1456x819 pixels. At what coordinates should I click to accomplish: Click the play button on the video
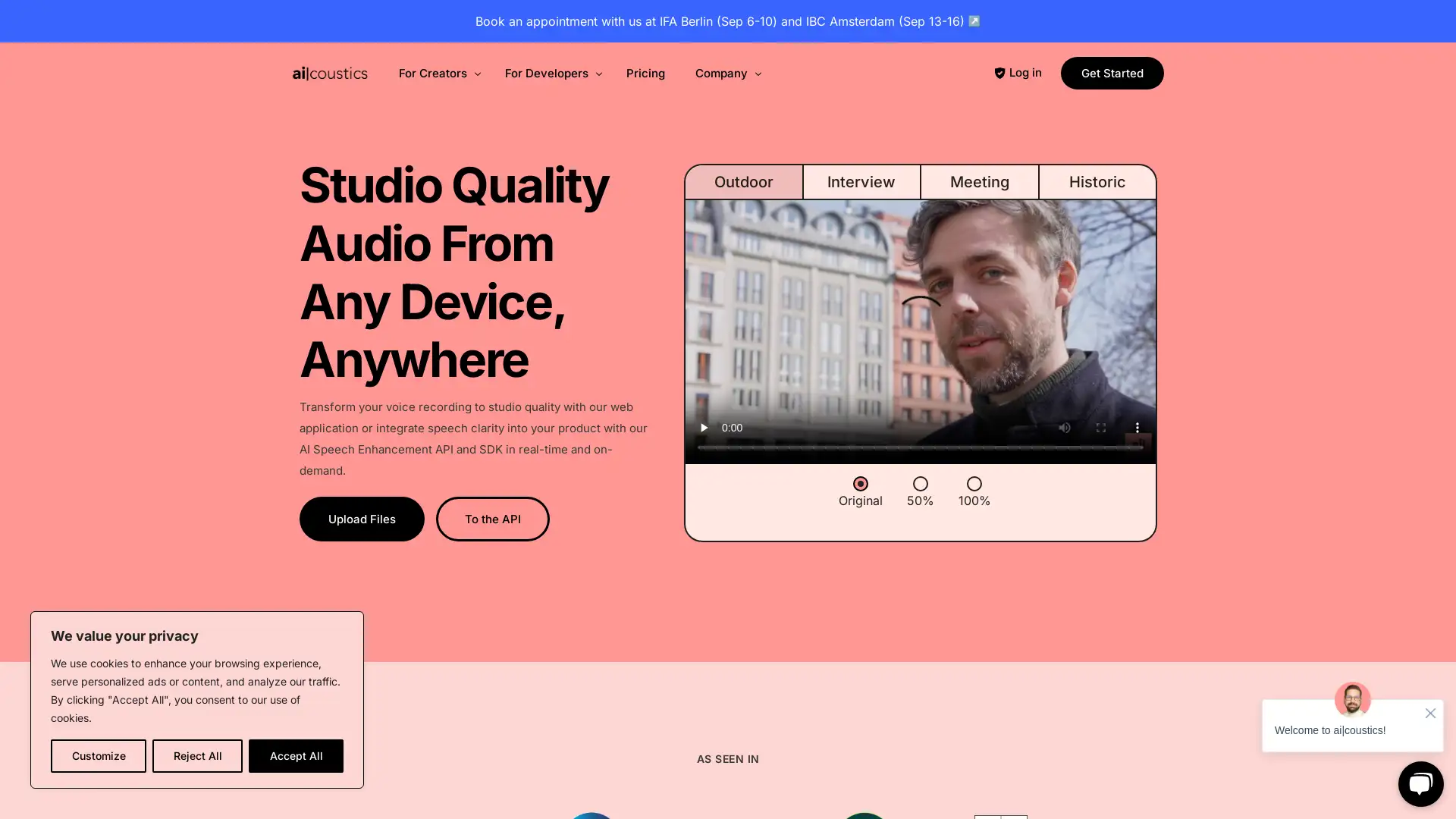704,427
